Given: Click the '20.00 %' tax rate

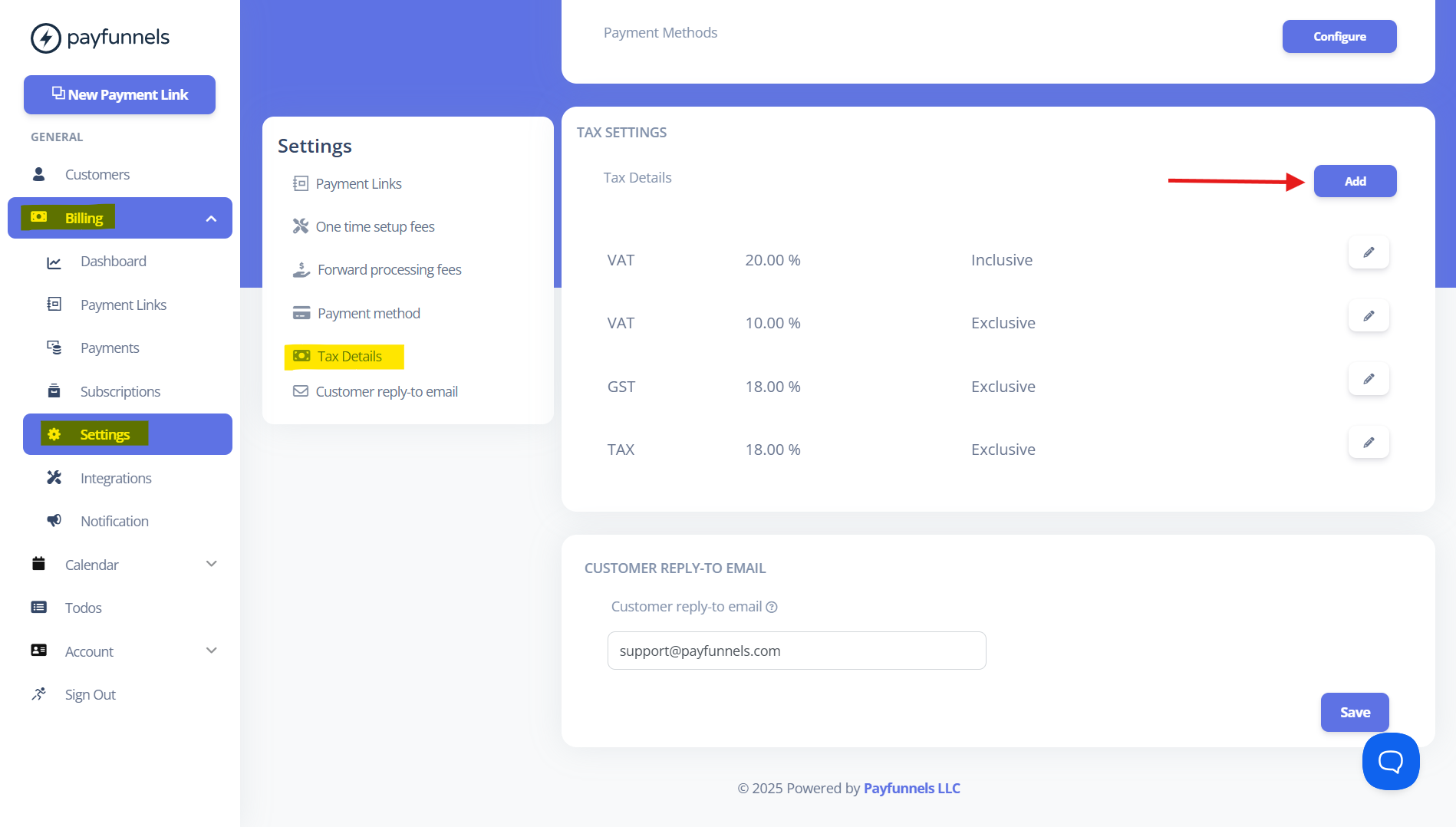Looking at the screenshot, I should pyautogui.click(x=773, y=260).
